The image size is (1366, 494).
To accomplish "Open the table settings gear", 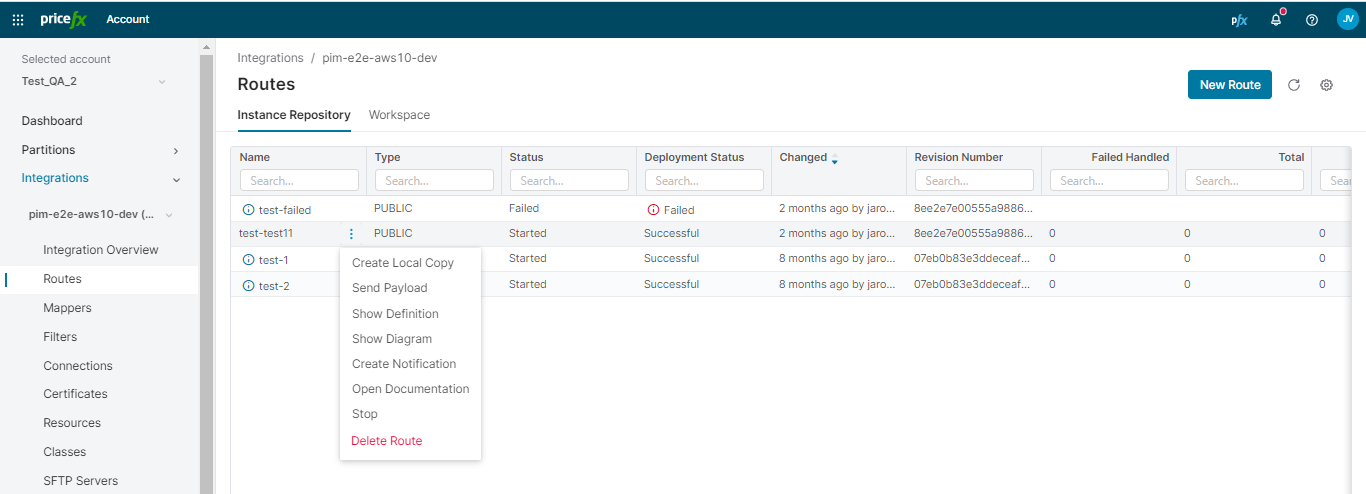I will 1327,85.
